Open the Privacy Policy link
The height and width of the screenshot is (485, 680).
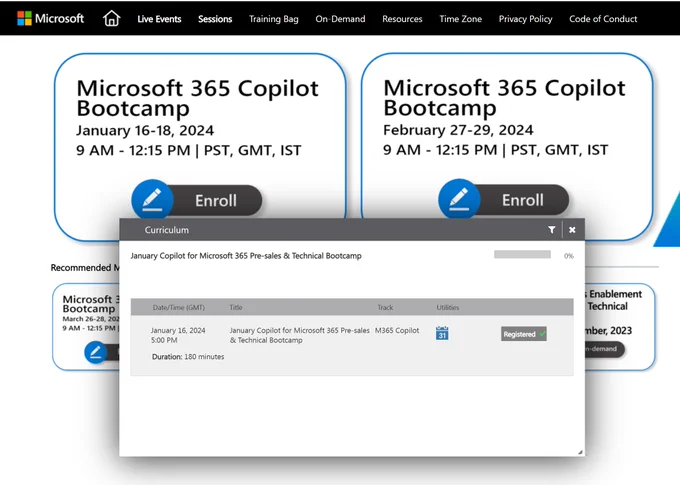(526, 19)
